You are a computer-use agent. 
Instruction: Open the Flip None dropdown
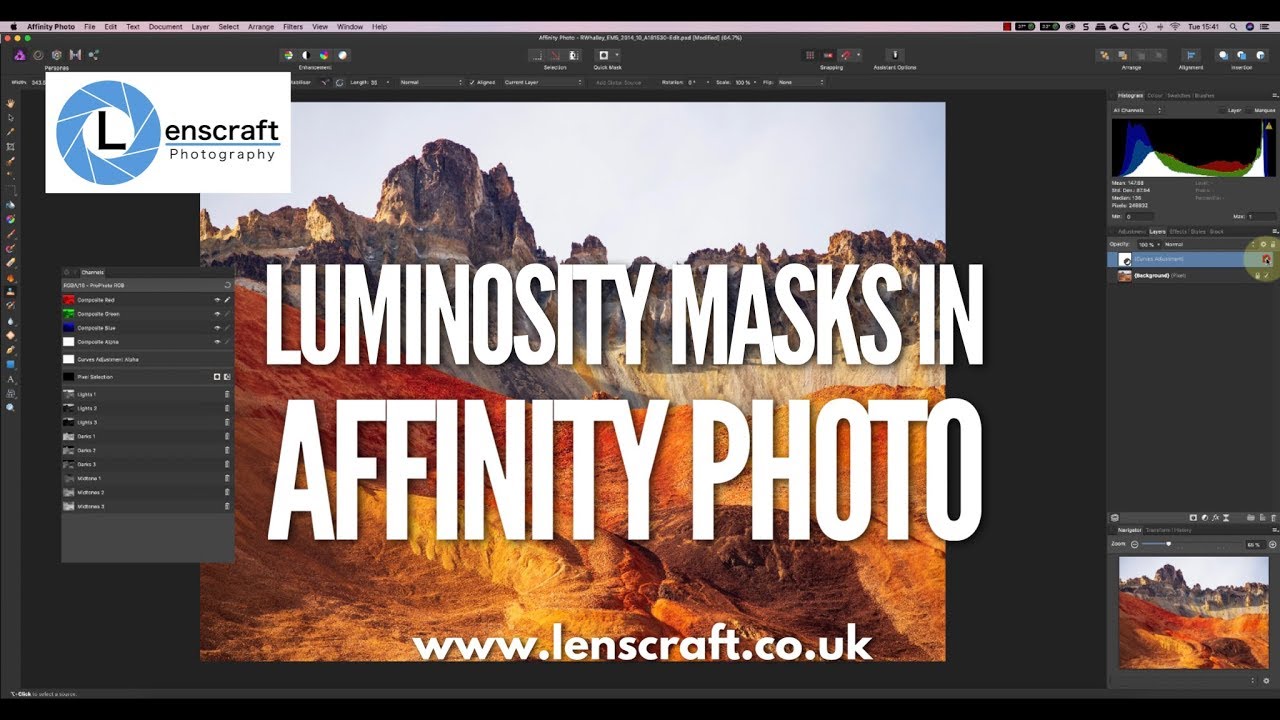[803, 82]
